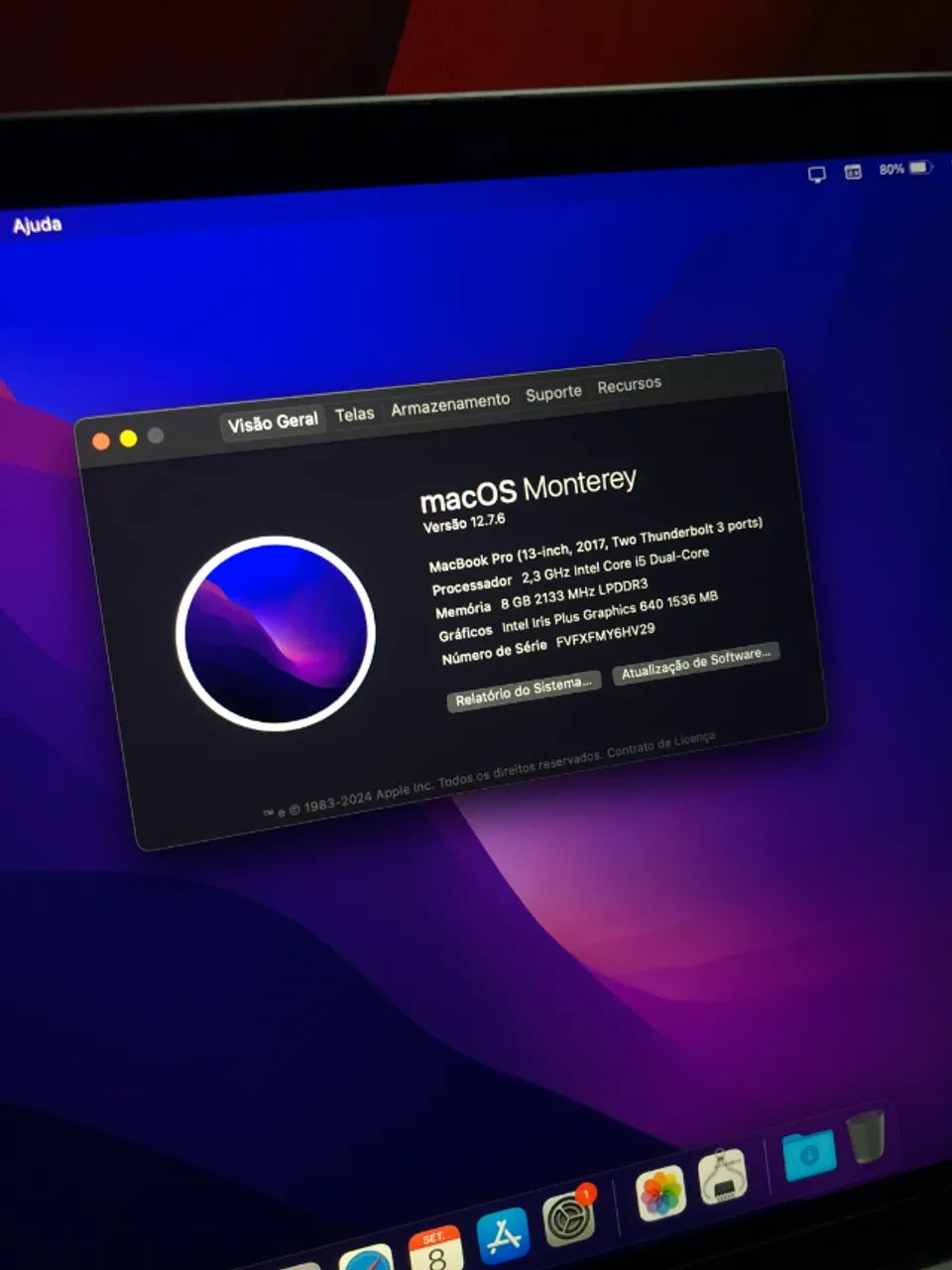Open the Recursos tab
This screenshot has width=952, height=1270.
pyautogui.click(x=629, y=385)
